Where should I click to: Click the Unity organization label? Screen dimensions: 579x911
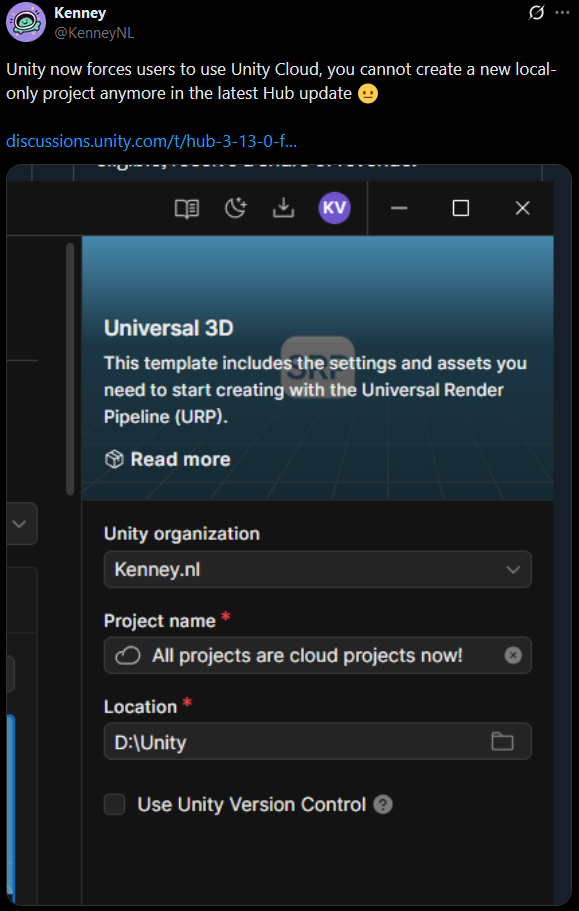pyautogui.click(x=182, y=533)
